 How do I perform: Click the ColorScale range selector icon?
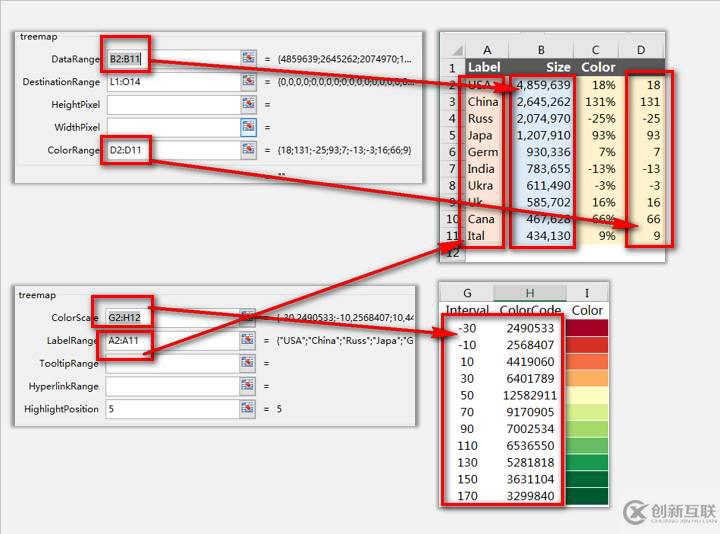[248, 318]
